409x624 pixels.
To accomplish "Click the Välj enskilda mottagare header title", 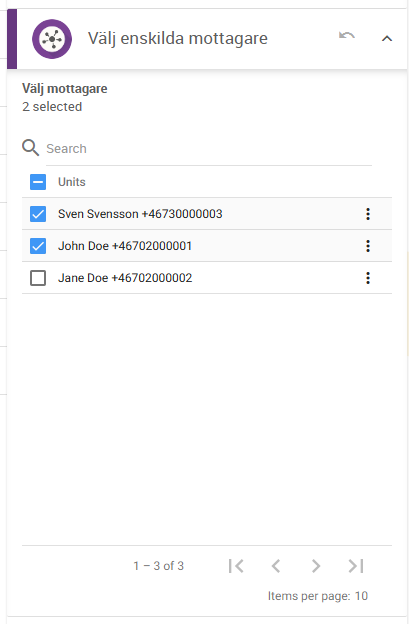I will [x=178, y=39].
